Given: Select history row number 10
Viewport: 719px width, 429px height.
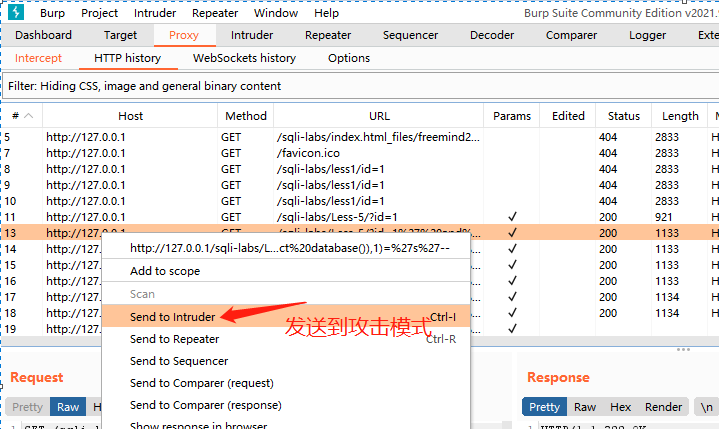Looking at the screenshot, I should point(360,201).
